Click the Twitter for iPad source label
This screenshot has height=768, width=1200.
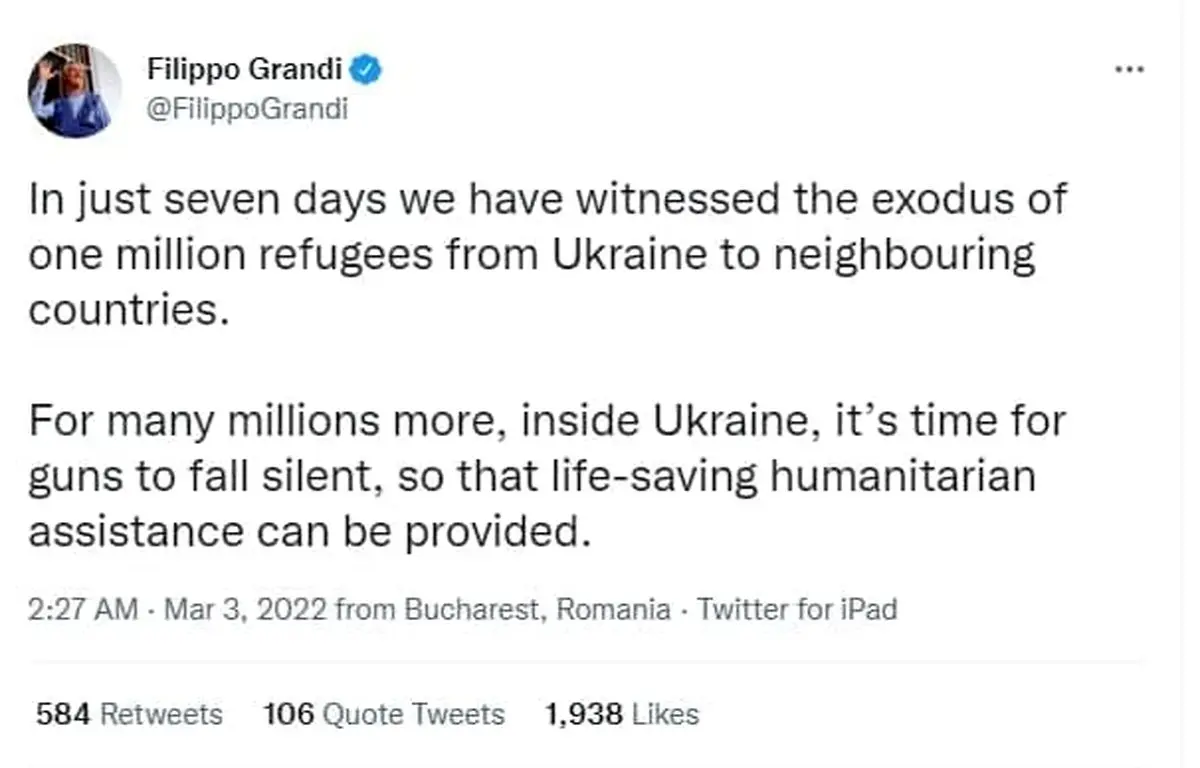click(x=797, y=609)
